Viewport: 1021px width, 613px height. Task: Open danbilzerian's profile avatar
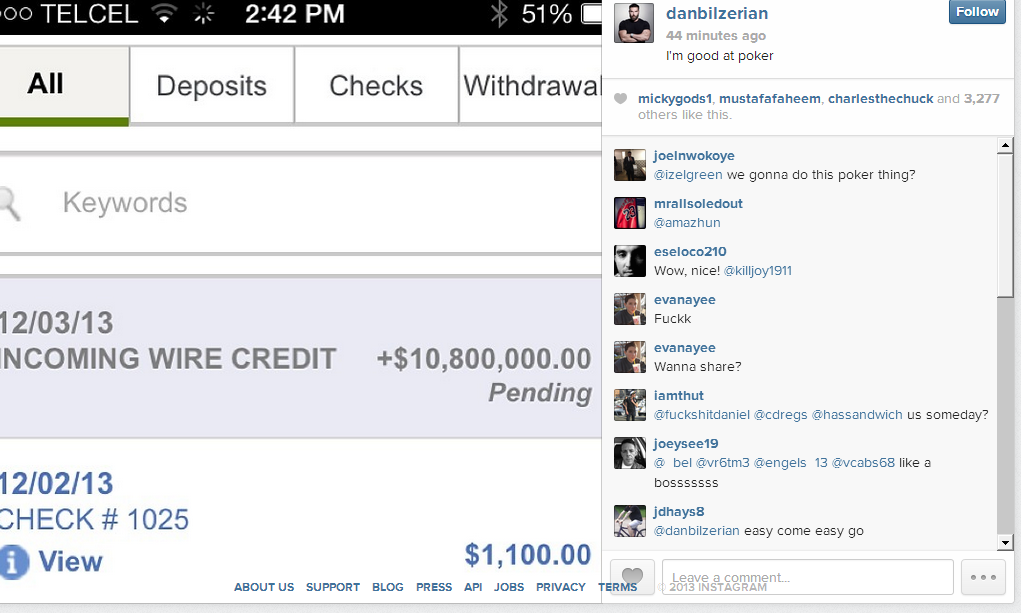[634, 22]
